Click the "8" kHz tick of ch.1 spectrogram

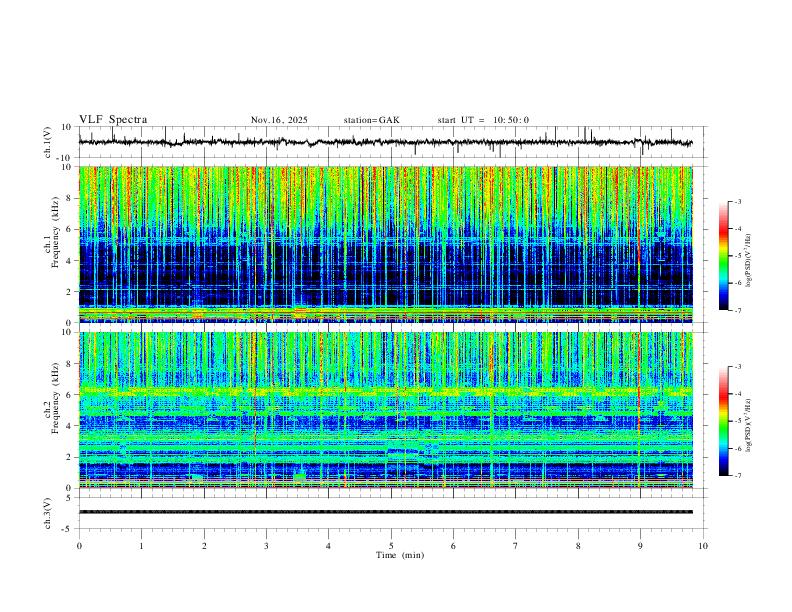click(x=70, y=198)
